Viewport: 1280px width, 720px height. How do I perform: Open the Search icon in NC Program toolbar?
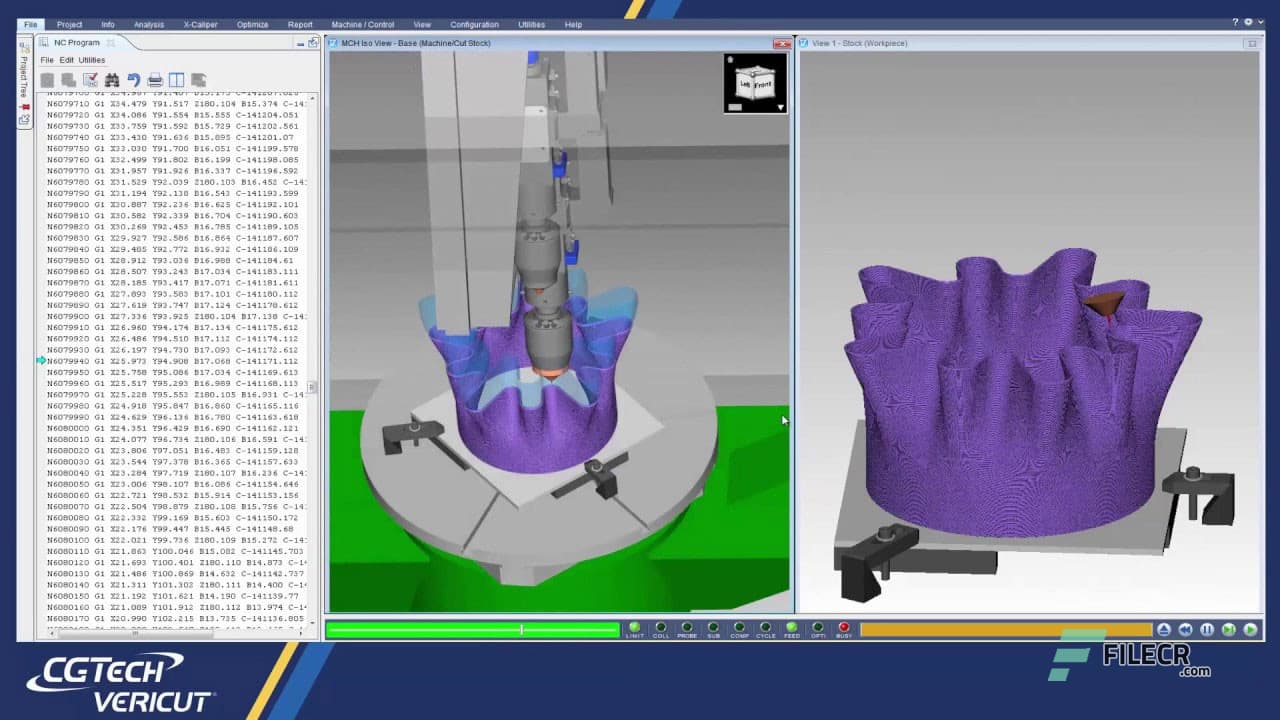coord(113,80)
